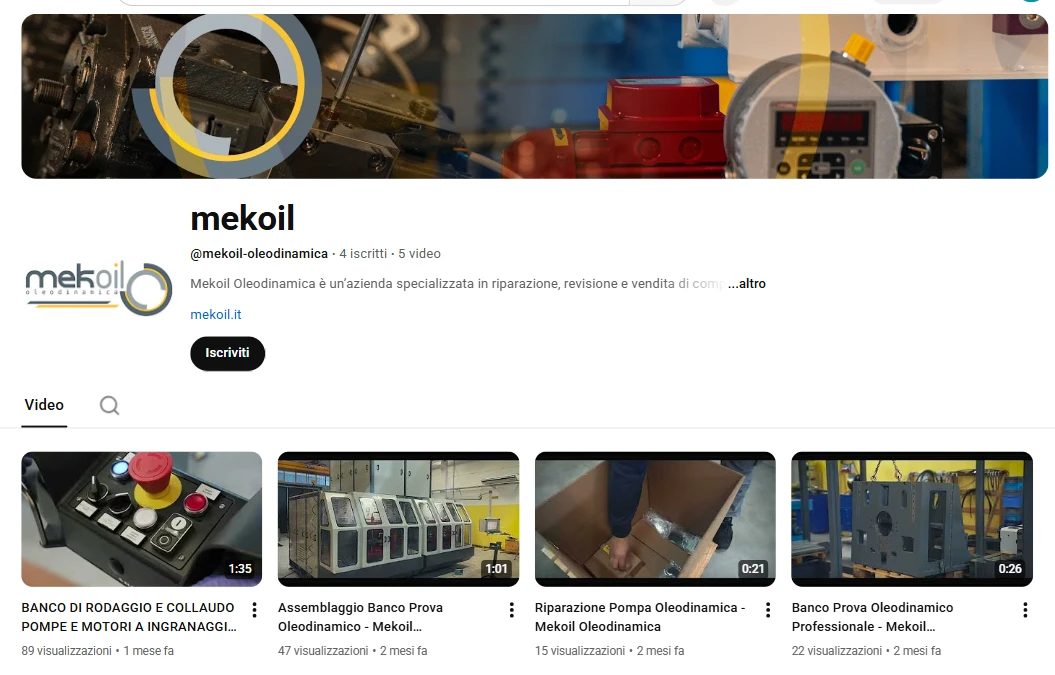Open the mekoil.it website link

tap(215, 315)
